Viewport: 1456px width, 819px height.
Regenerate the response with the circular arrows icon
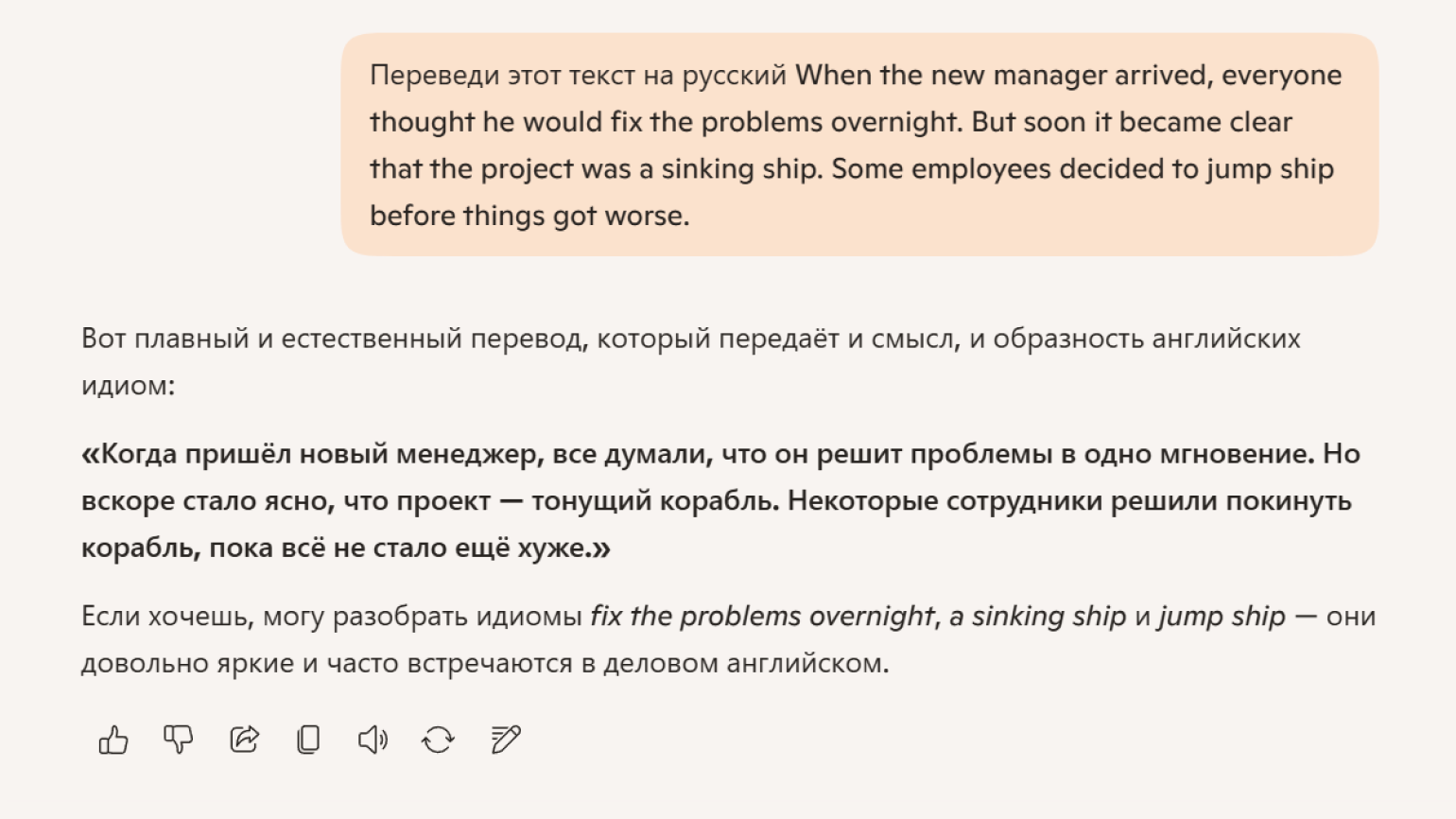(438, 740)
